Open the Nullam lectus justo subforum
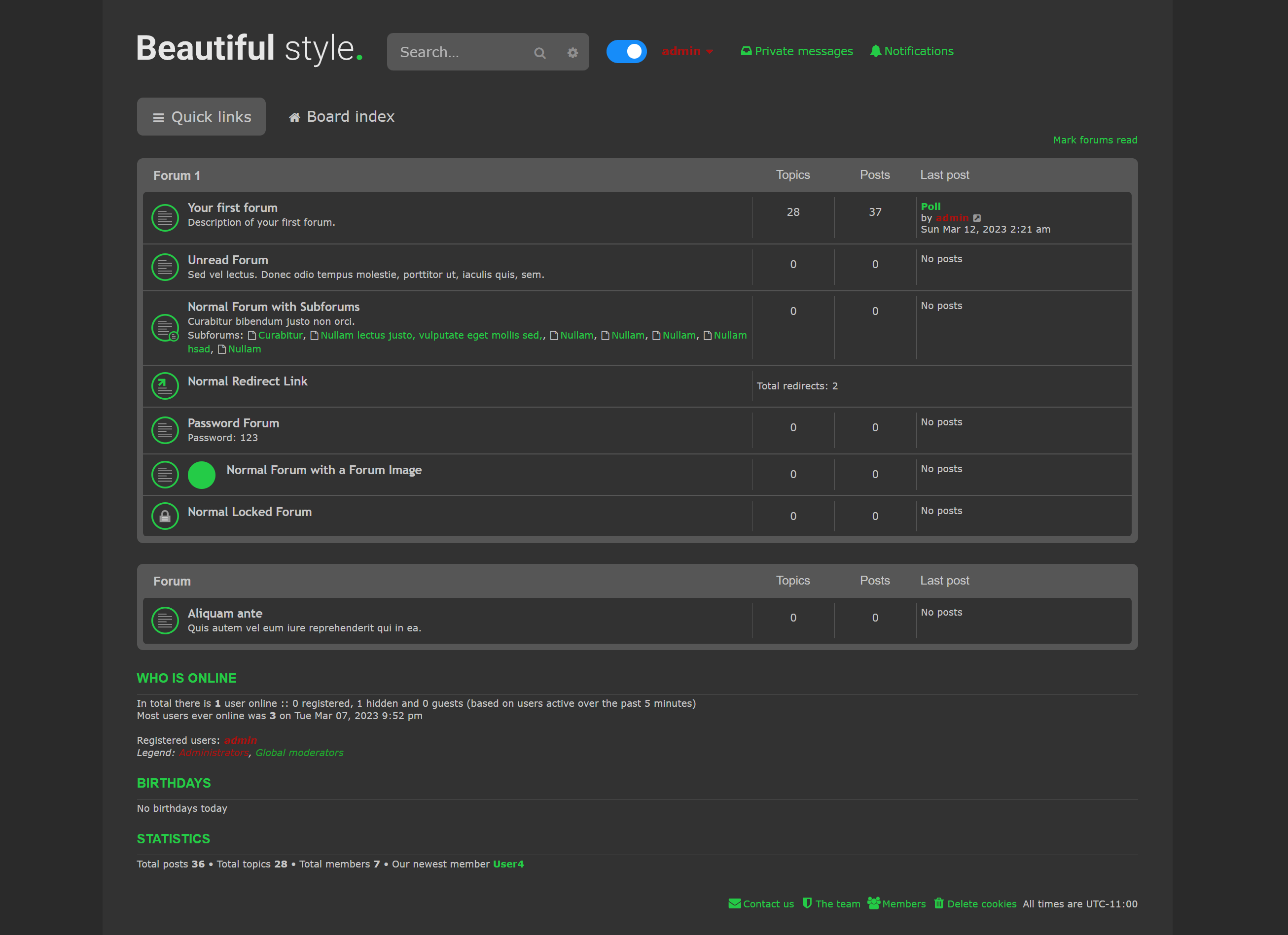 [x=431, y=335]
